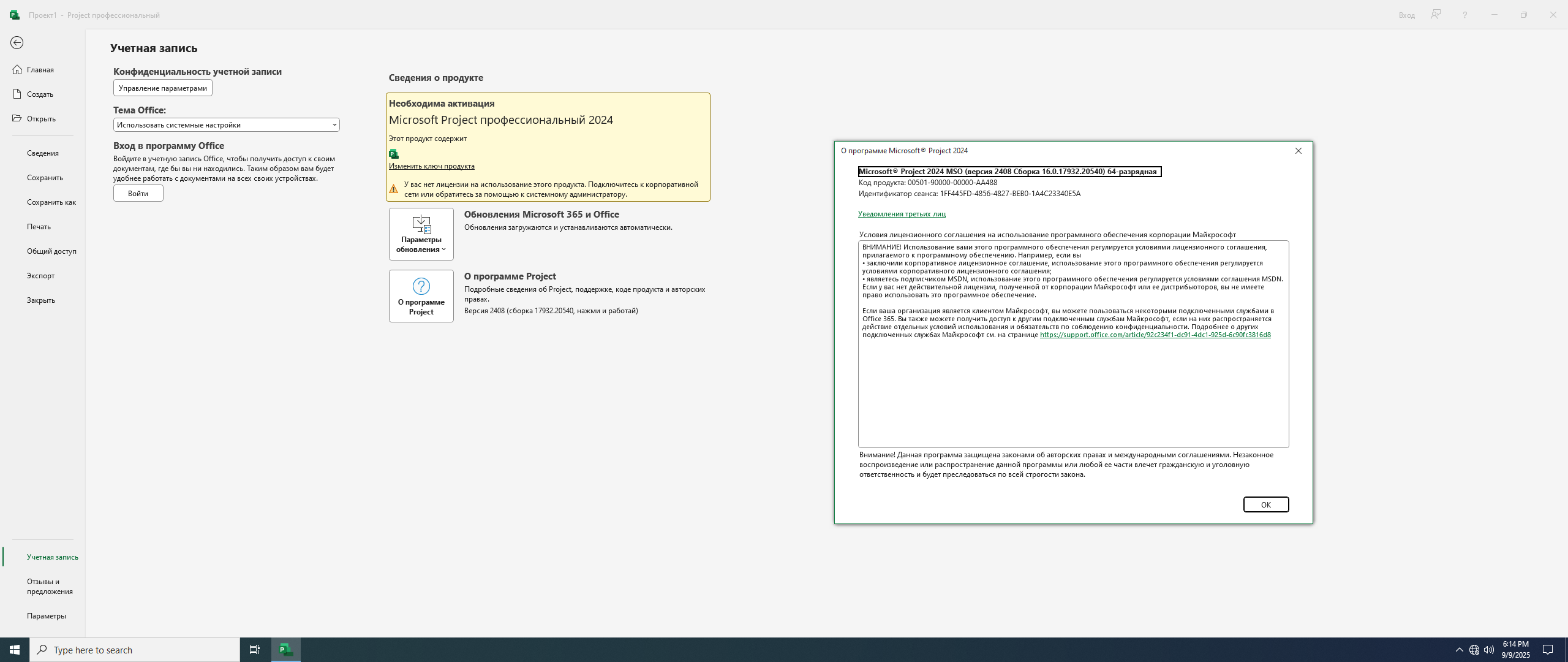The image size is (1568, 662).
Task: Click the О программе Project button
Action: pyautogui.click(x=421, y=296)
